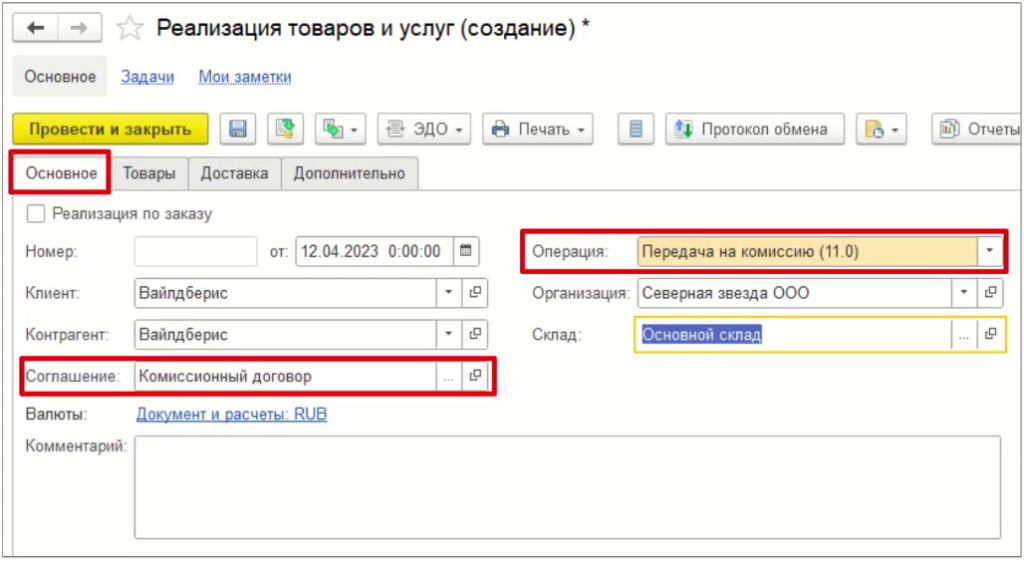Image resolution: width=1024 pixels, height=562 pixels.
Task: Click the Номер input field
Action: (195, 251)
